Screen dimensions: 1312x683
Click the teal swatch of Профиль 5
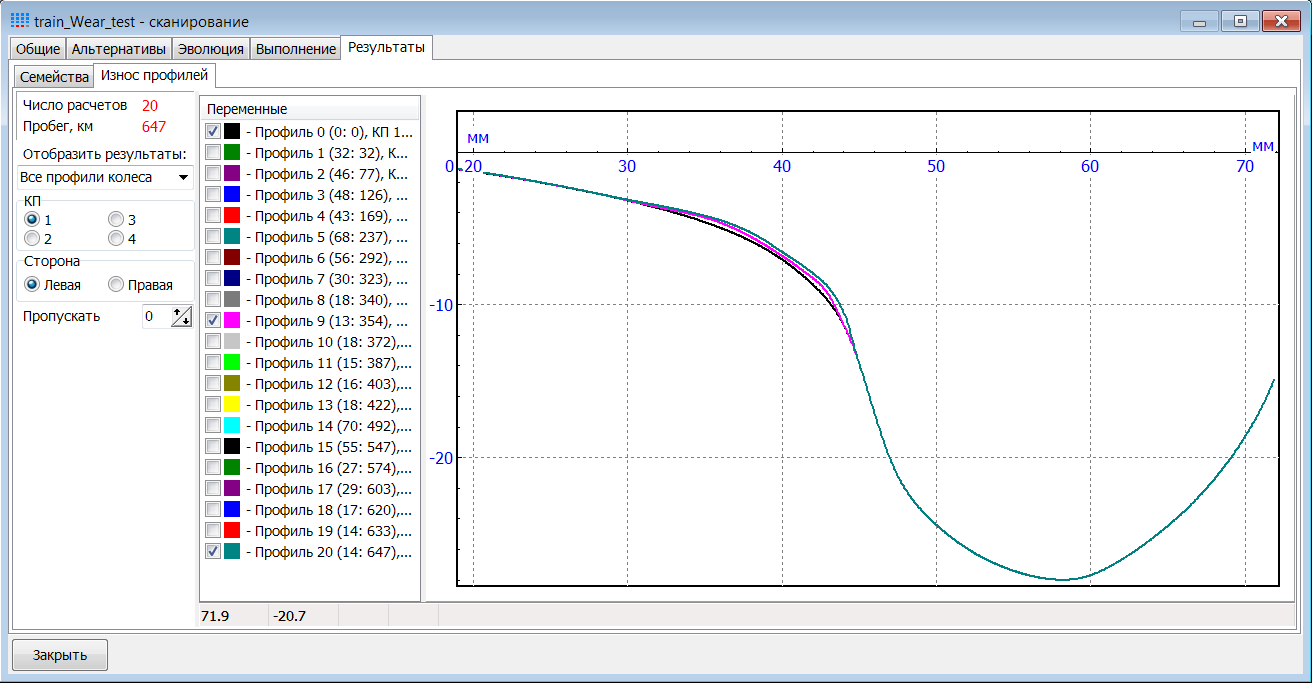[x=232, y=236]
